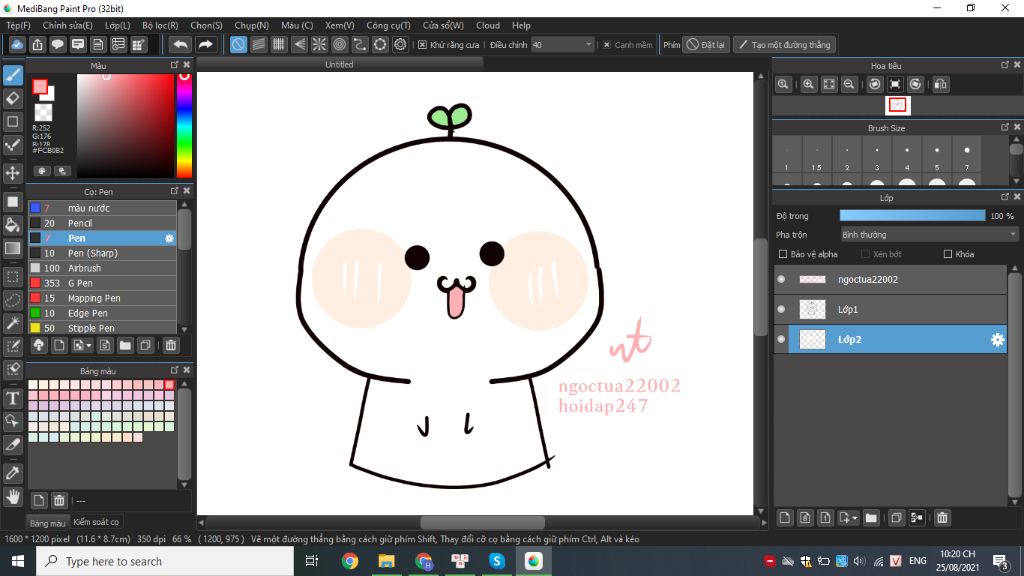Zoom out on the navigator panel
Screen dimensions: 1024x576
click(x=849, y=84)
